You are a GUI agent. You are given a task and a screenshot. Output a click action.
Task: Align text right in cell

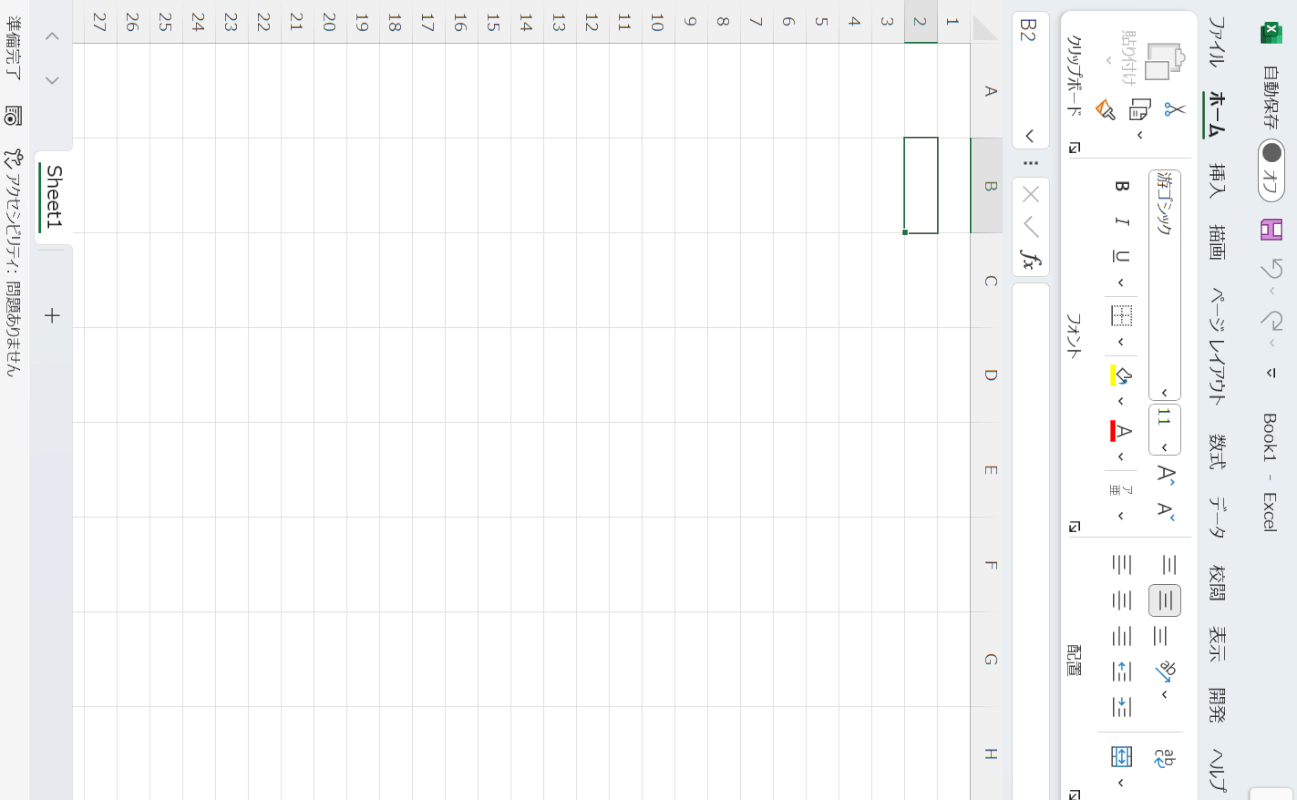tap(1121, 636)
